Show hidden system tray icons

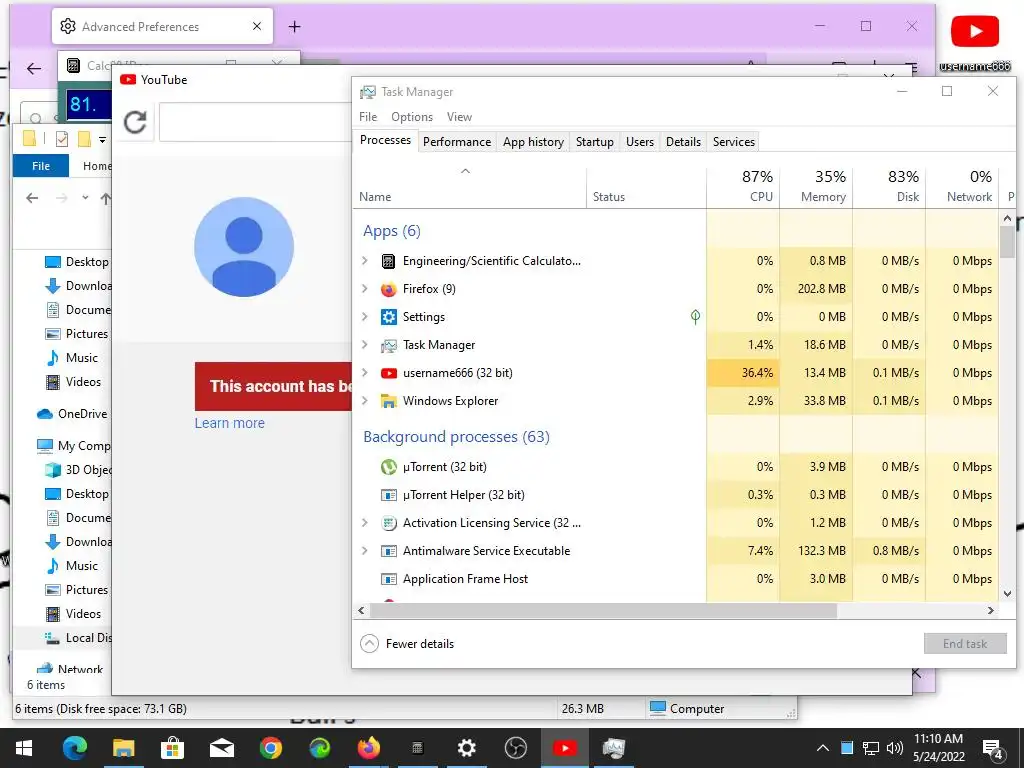[823, 748]
